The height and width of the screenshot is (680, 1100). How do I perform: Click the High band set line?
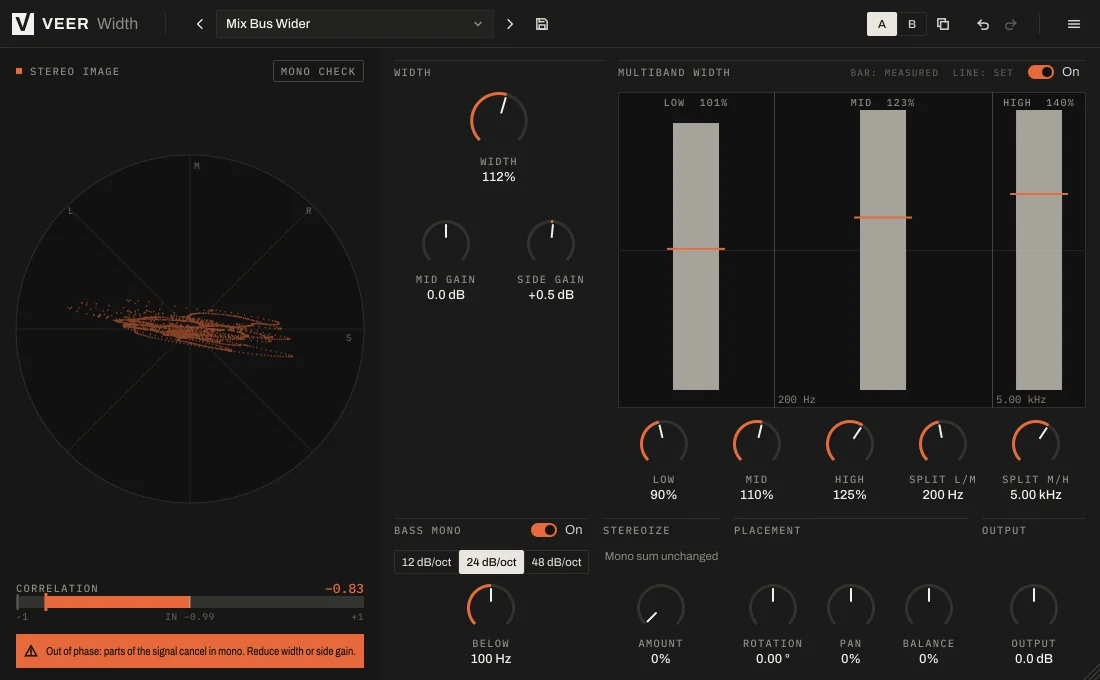(1039, 194)
